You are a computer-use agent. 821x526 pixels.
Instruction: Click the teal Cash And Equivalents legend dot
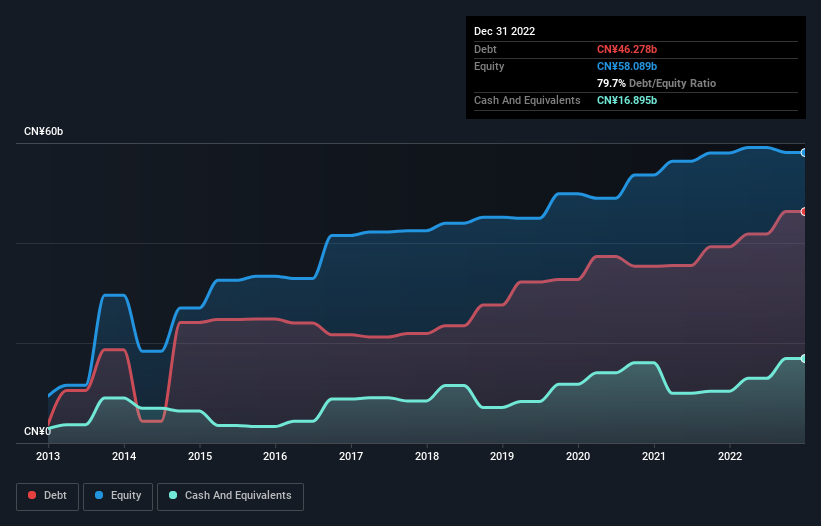pyautogui.click(x=173, y=495)
